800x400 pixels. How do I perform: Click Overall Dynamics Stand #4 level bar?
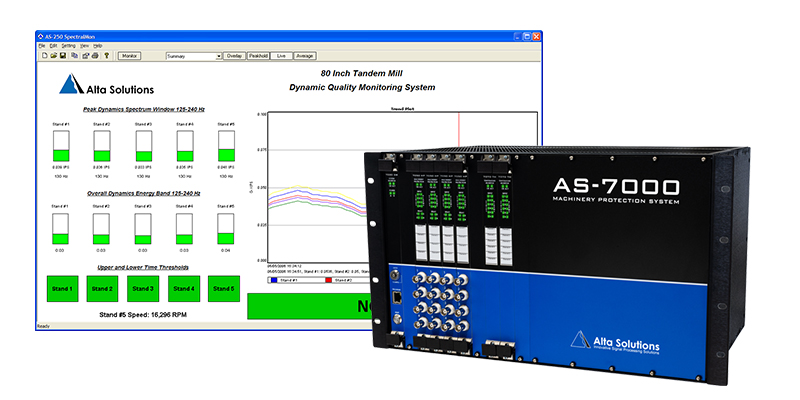184,229
